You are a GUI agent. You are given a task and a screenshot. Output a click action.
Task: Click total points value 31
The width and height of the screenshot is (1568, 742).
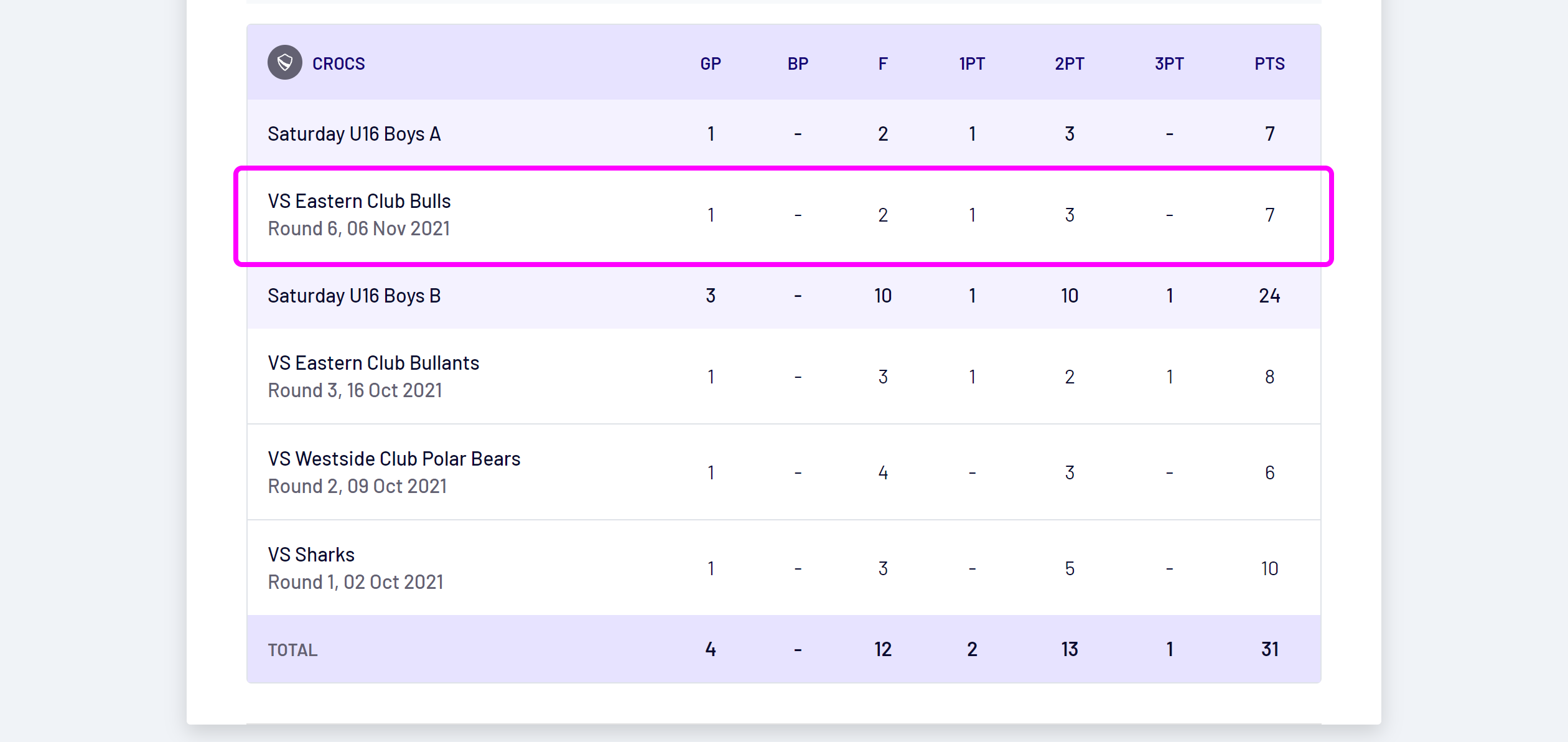coord(1269,649)
